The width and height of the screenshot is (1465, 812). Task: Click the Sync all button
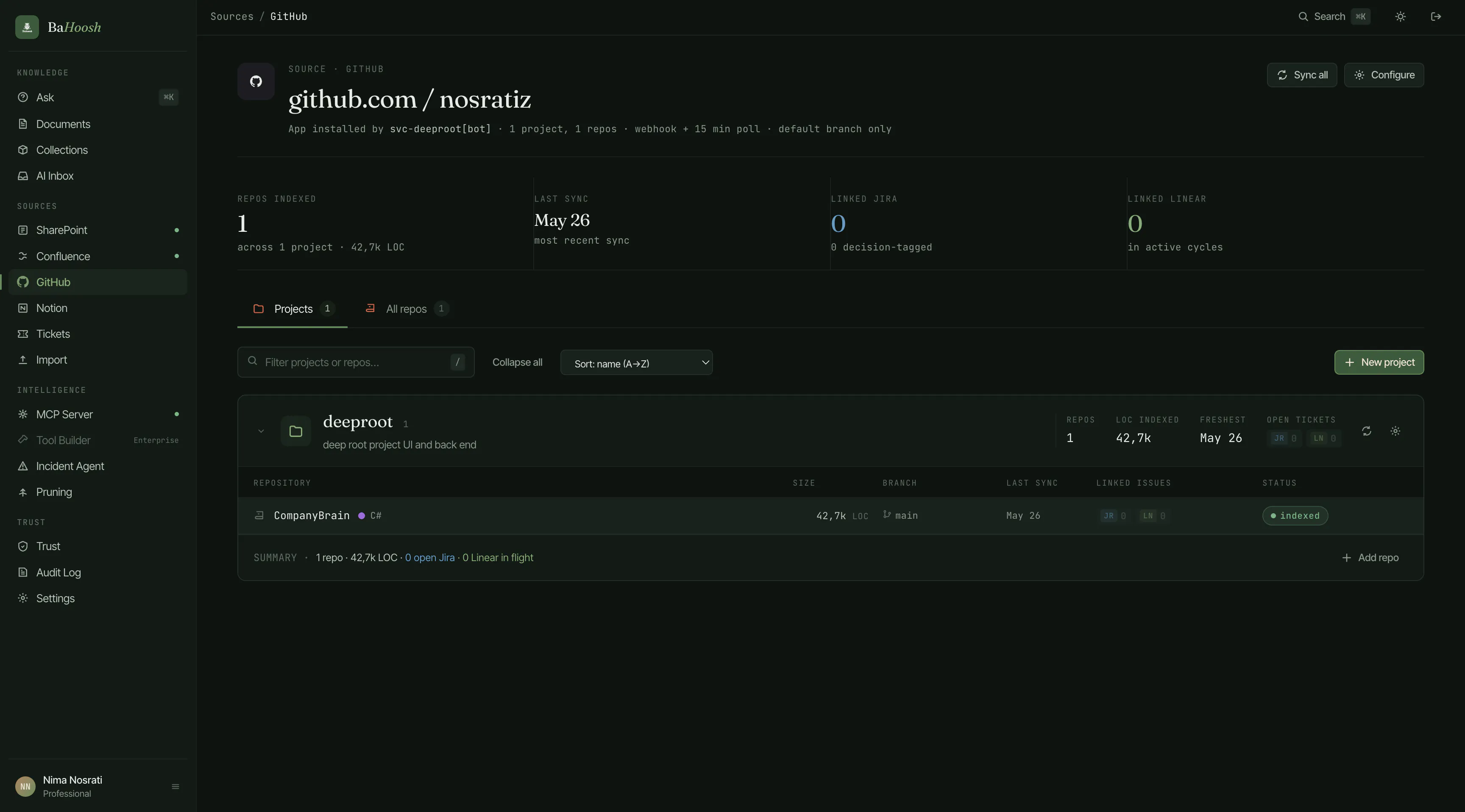click(1302, 75)
